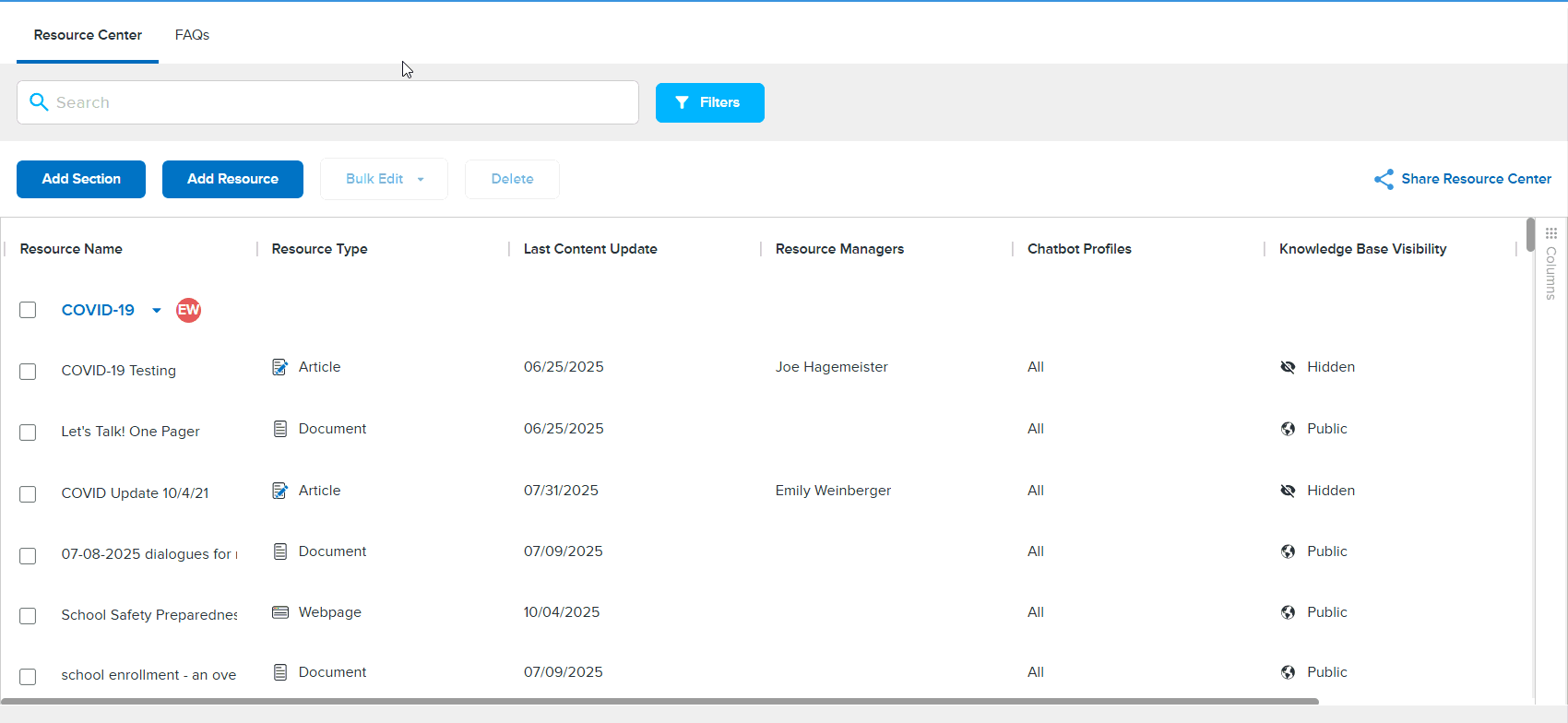Click the horizontal scrollbar below the table
1568x723 pixels.
(659, 702)
